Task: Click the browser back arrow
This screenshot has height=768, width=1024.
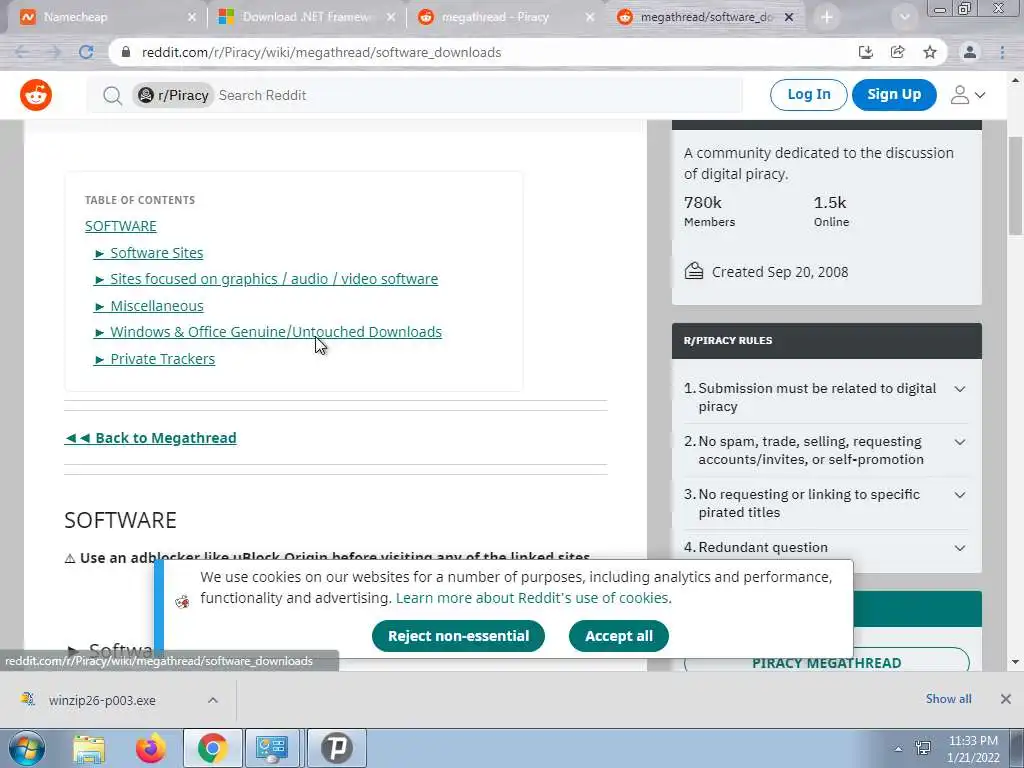Action: click(x=22, y=52)
